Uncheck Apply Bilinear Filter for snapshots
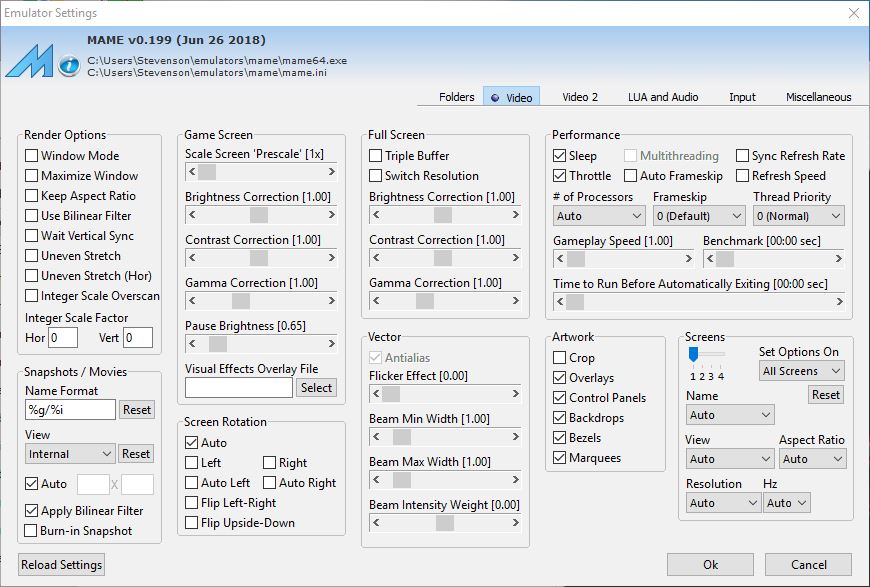Viewport: 870px width, 587px height. [x=32, y=510]
